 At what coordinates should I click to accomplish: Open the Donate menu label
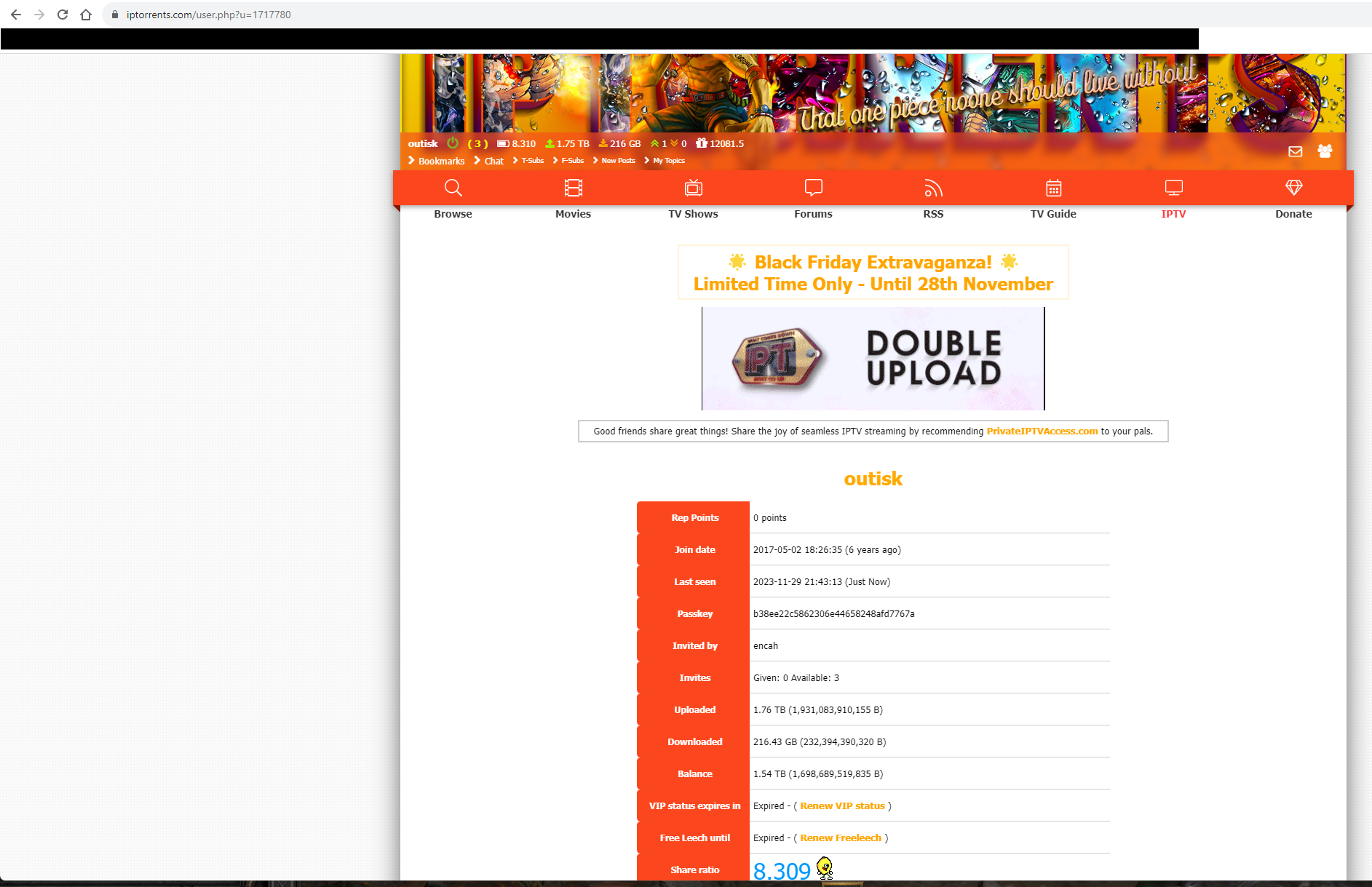1294,214
